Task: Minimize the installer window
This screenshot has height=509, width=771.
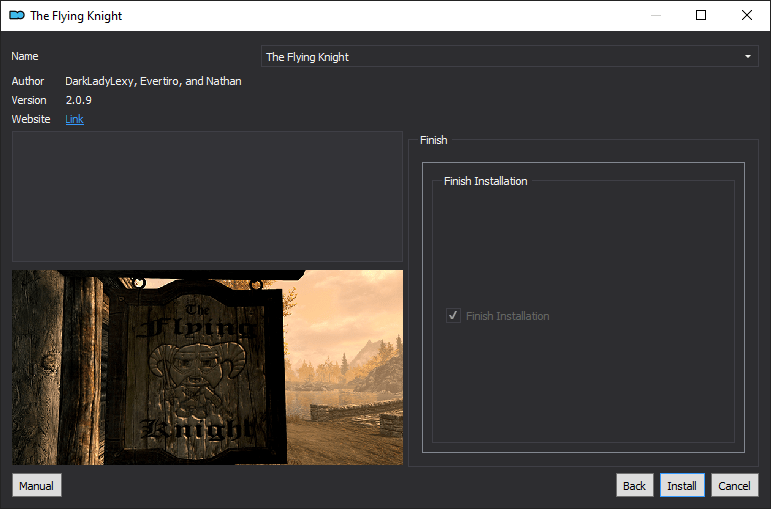Action: click(655, 15)
